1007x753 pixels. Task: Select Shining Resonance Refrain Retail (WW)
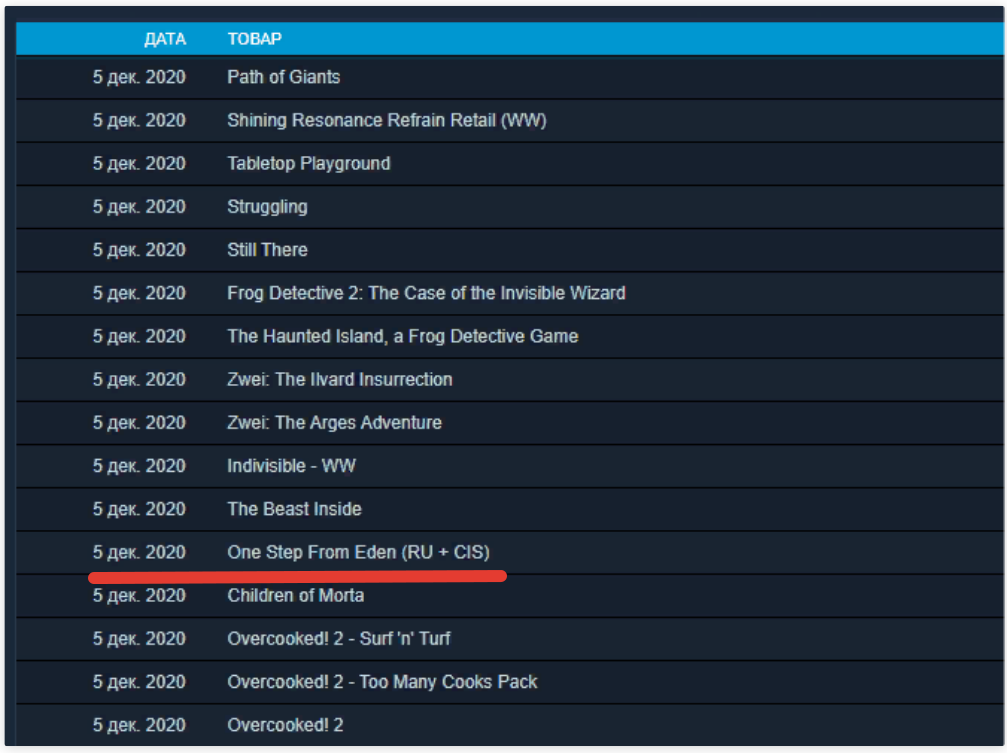tap(387, 120)
